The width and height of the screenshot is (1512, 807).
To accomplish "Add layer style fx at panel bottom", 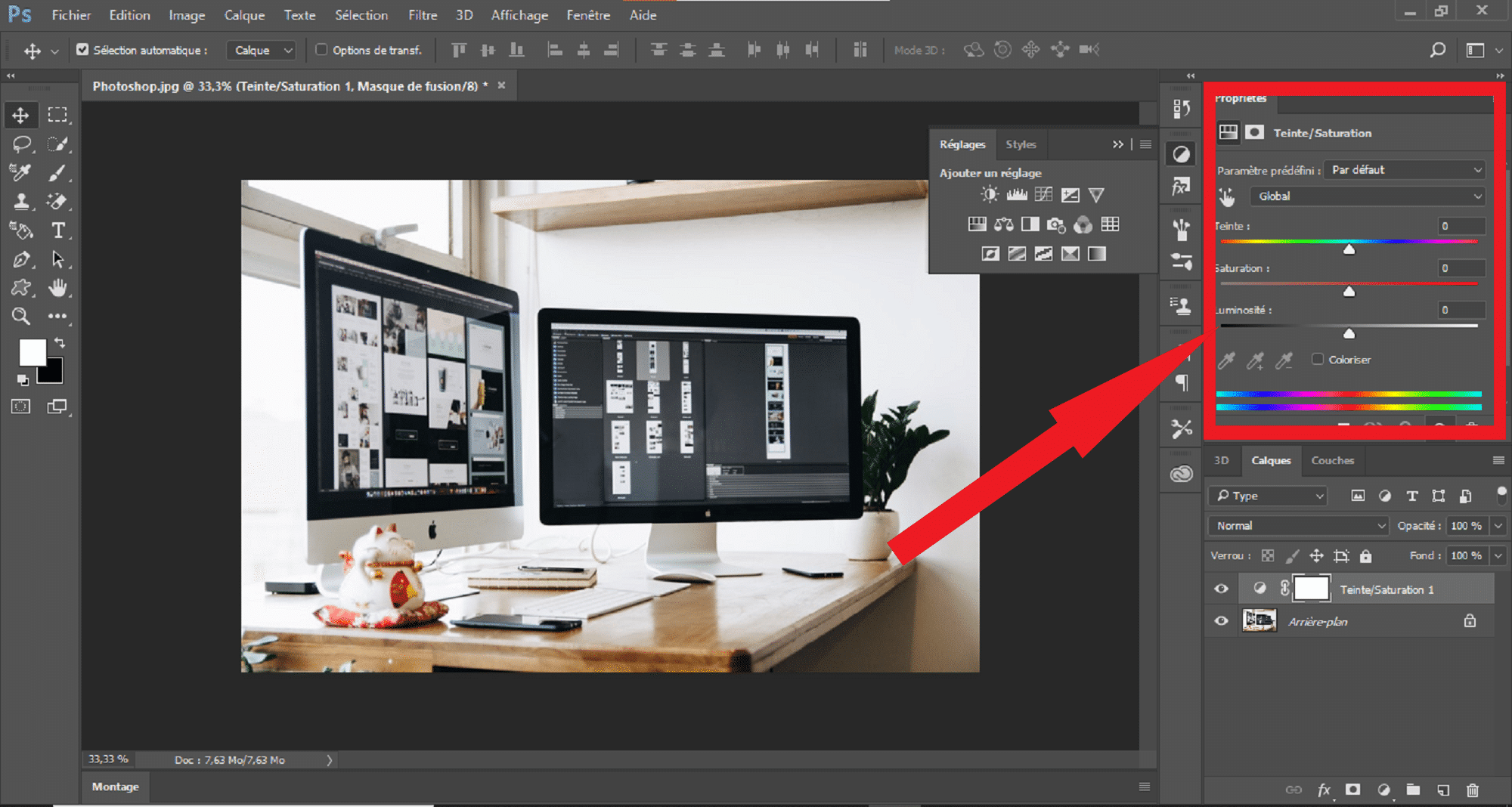I will point(1325,790).
